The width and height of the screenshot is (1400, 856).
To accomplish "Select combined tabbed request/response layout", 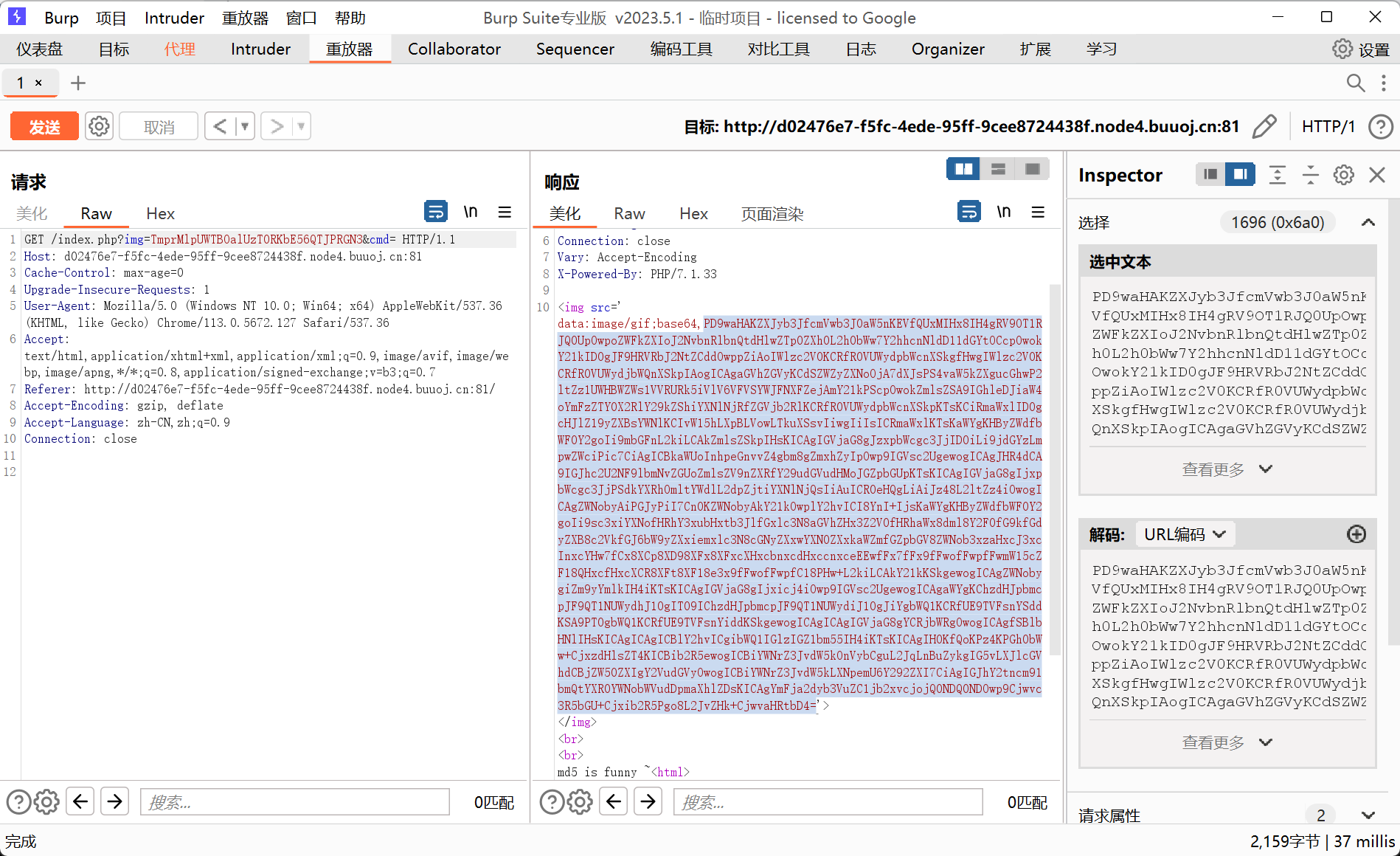I will pos(1033,169).
